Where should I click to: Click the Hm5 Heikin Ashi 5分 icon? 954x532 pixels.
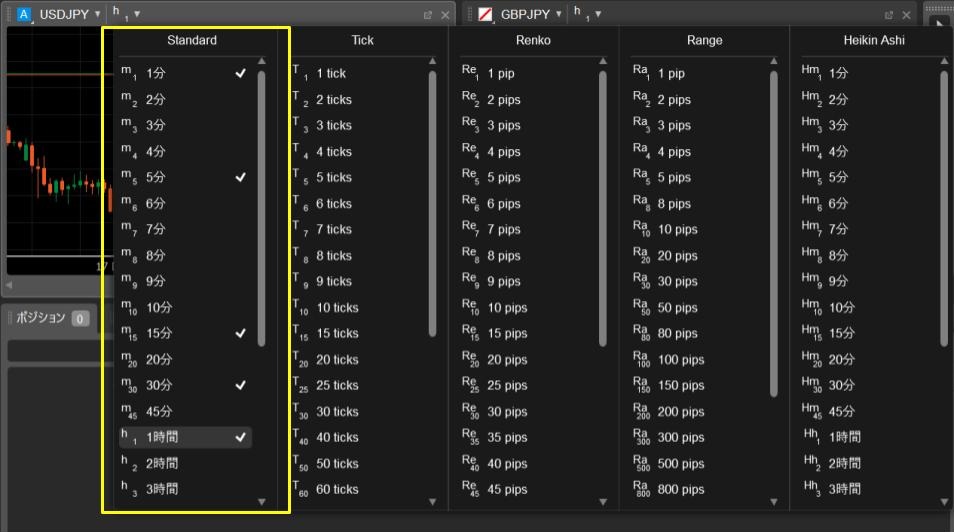[811, 177]
